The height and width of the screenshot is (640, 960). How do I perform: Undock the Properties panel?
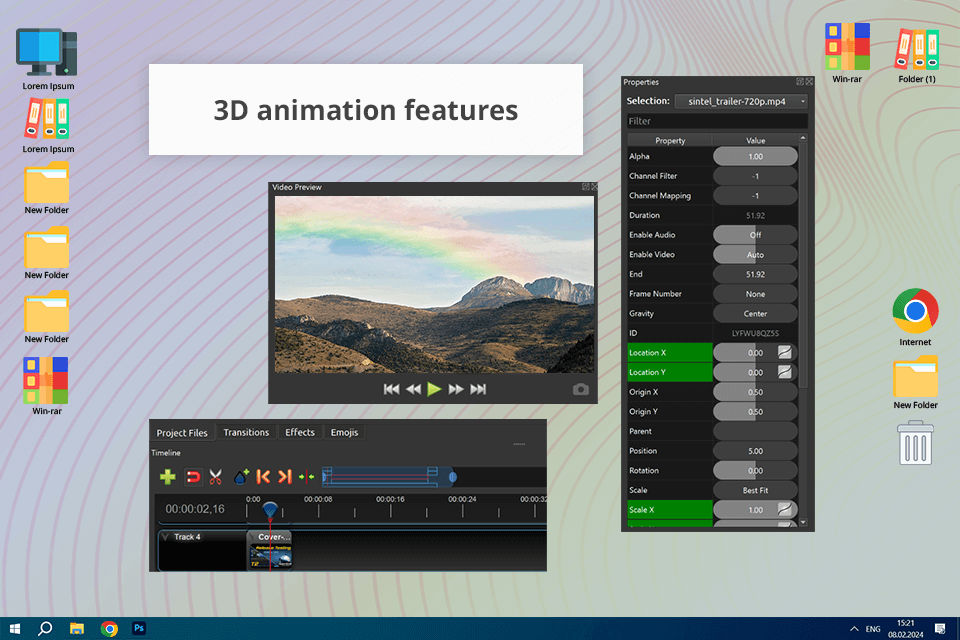(x=800, y=81)
